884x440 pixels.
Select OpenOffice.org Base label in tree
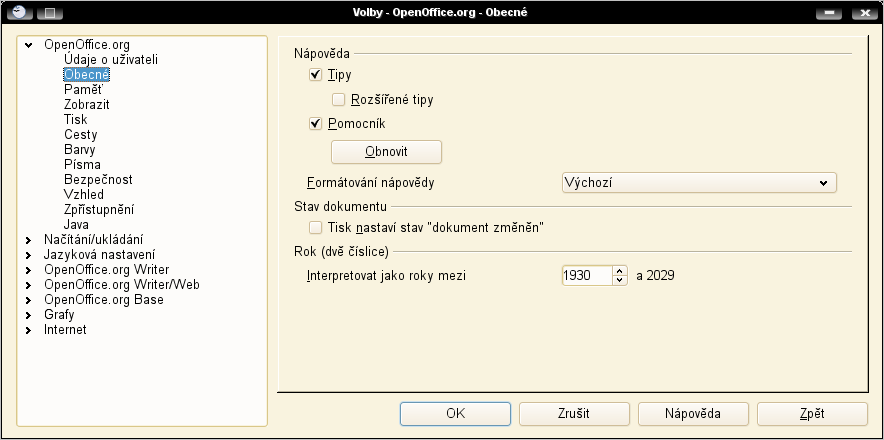point(104,300)
